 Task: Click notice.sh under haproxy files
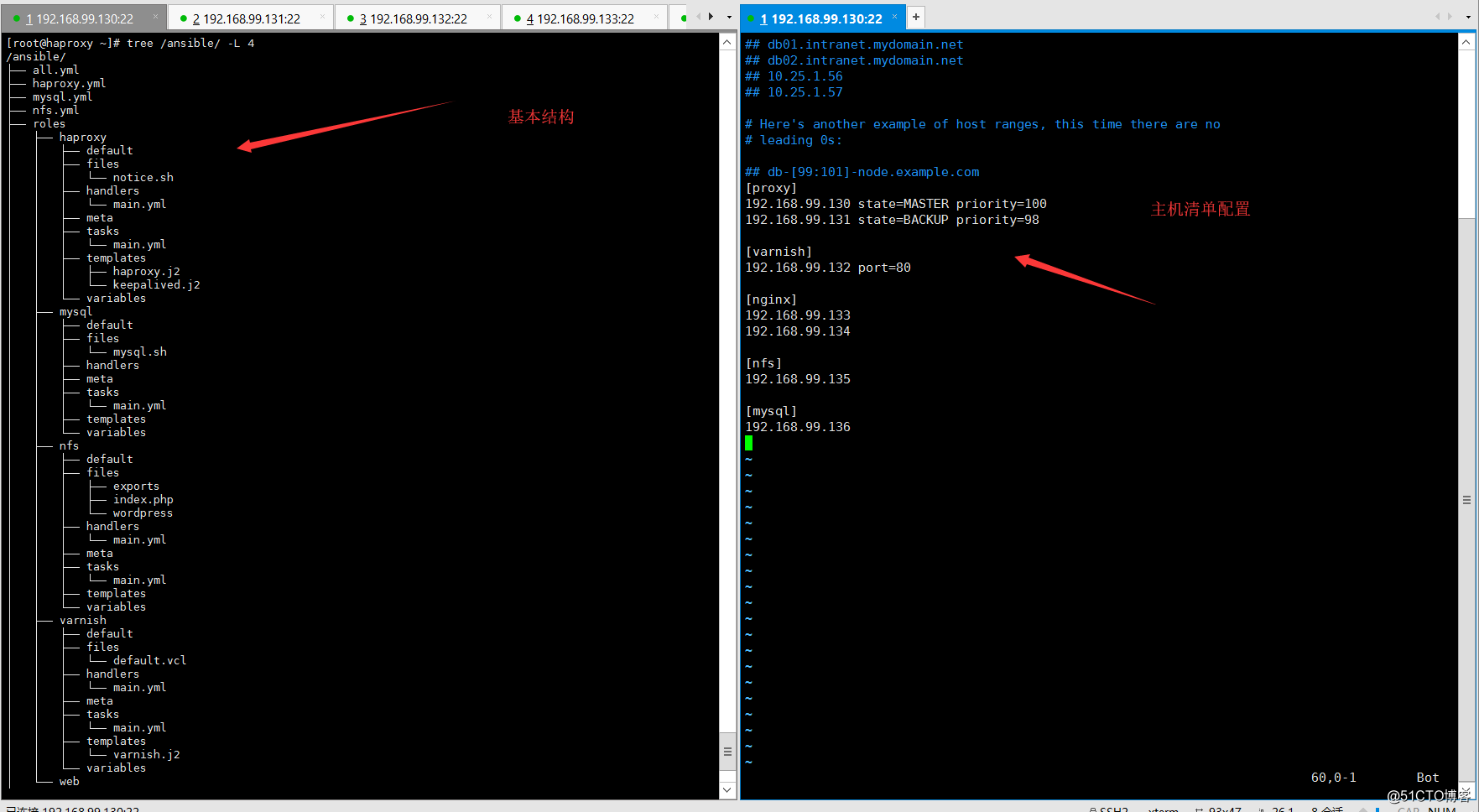click(143, 177)
